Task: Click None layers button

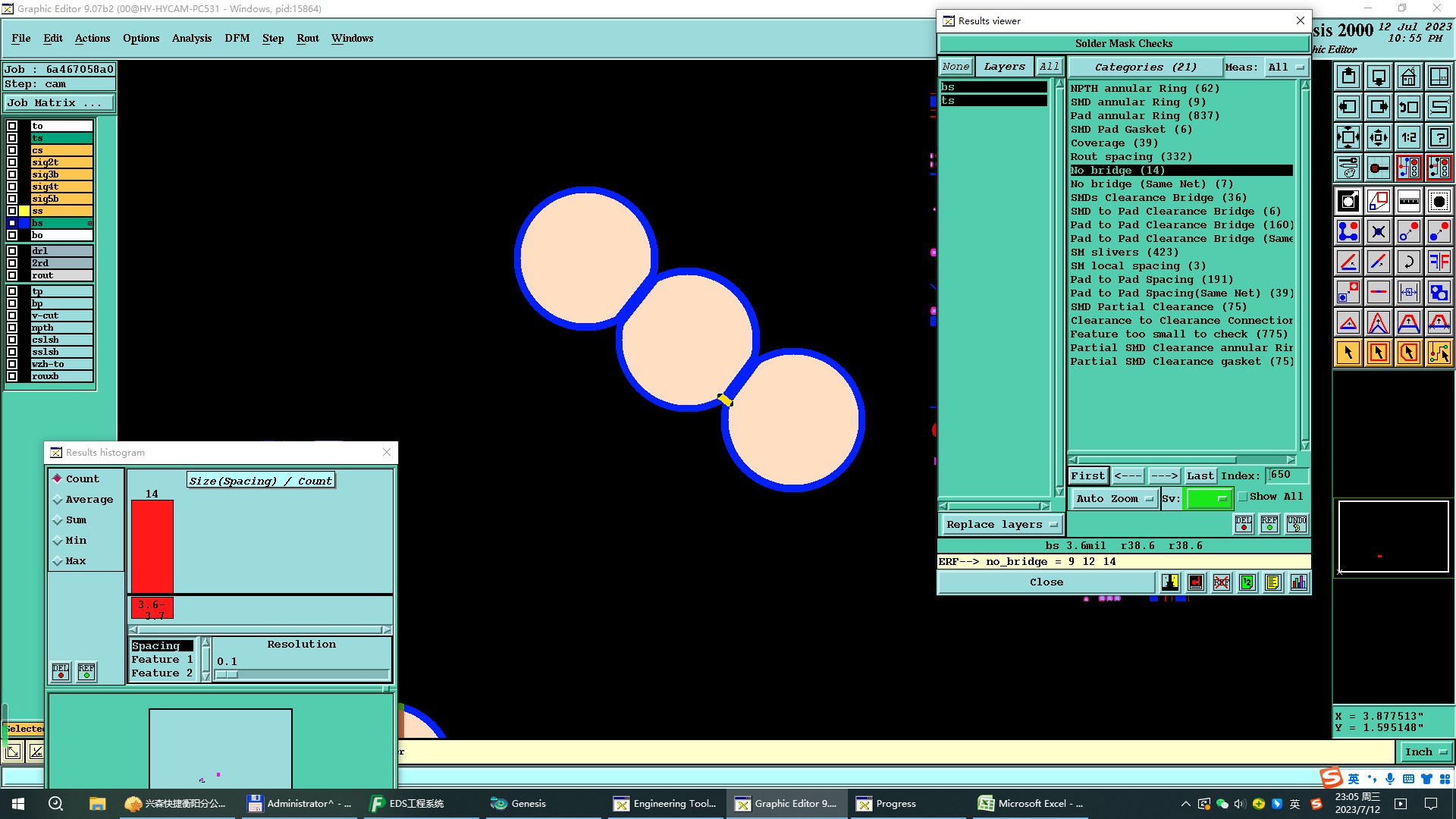Action: [955, 67]
